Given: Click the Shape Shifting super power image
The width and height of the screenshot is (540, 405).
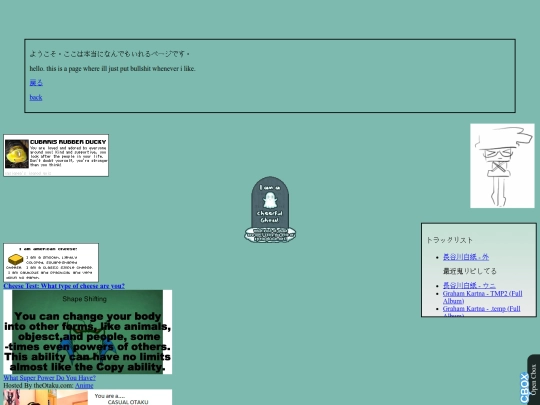Looking at the screenshot, I should tap(87, 332).
